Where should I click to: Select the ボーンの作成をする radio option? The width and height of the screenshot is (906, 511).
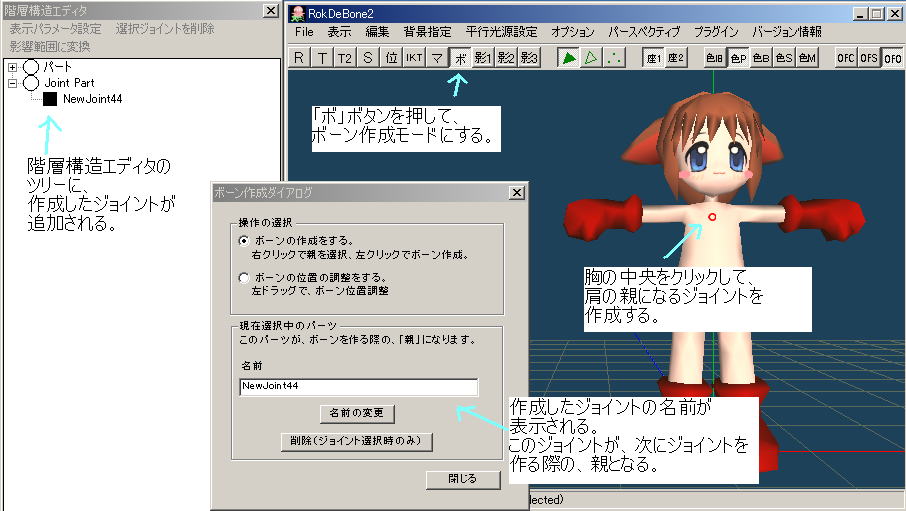click(245, 242)
